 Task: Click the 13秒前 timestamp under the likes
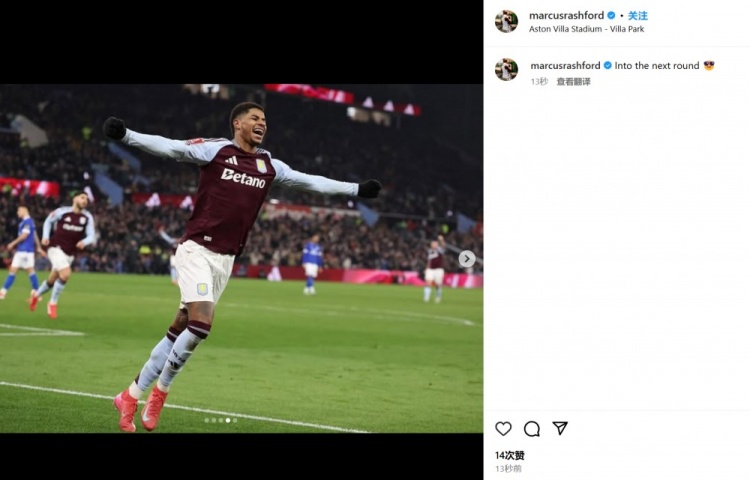click(508, 468)
